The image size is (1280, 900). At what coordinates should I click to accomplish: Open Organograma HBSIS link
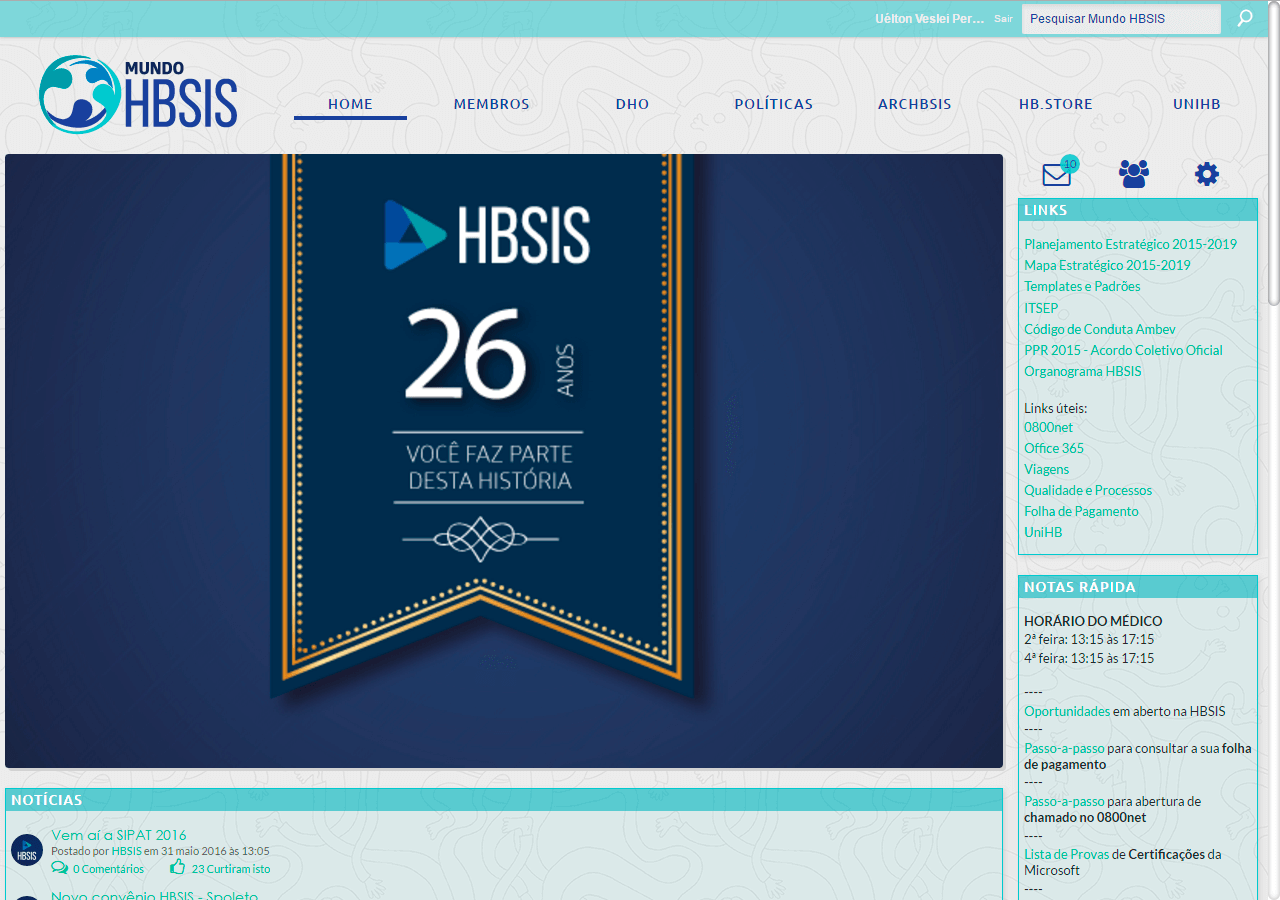(x=1083, y=371)
